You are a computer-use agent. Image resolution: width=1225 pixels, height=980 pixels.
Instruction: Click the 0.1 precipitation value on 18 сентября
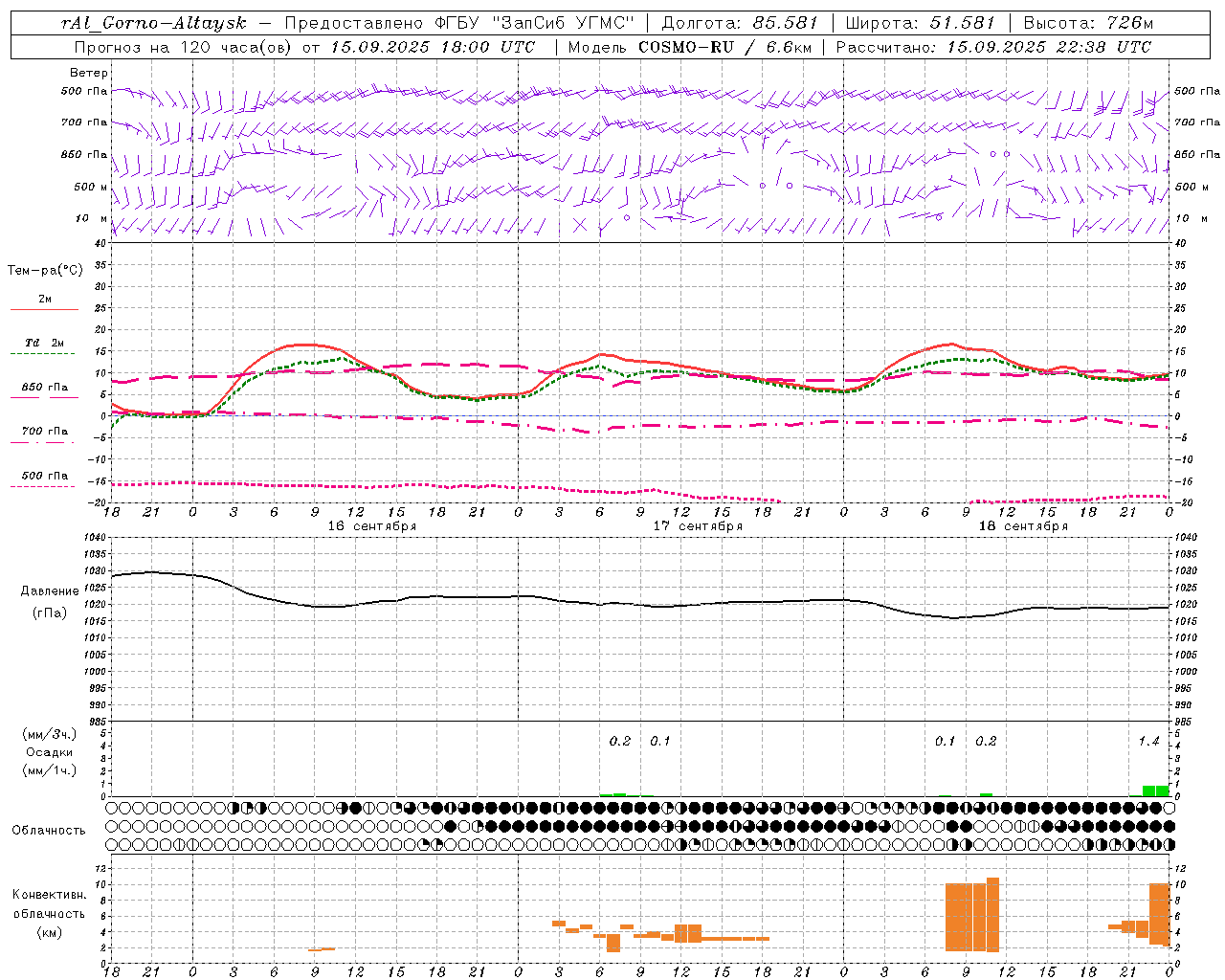click(946, 741)
